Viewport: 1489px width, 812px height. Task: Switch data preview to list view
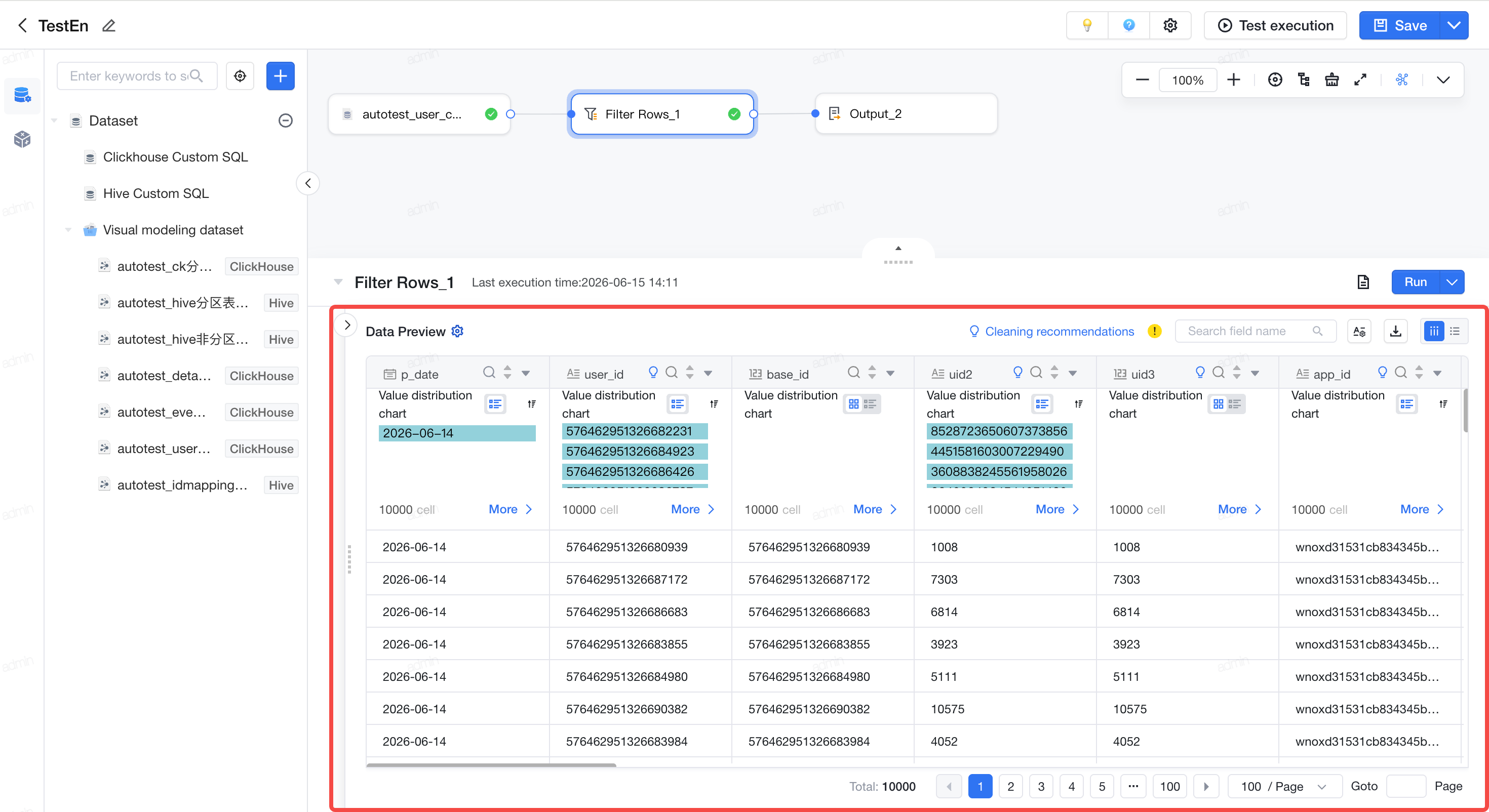point(1455,331)
